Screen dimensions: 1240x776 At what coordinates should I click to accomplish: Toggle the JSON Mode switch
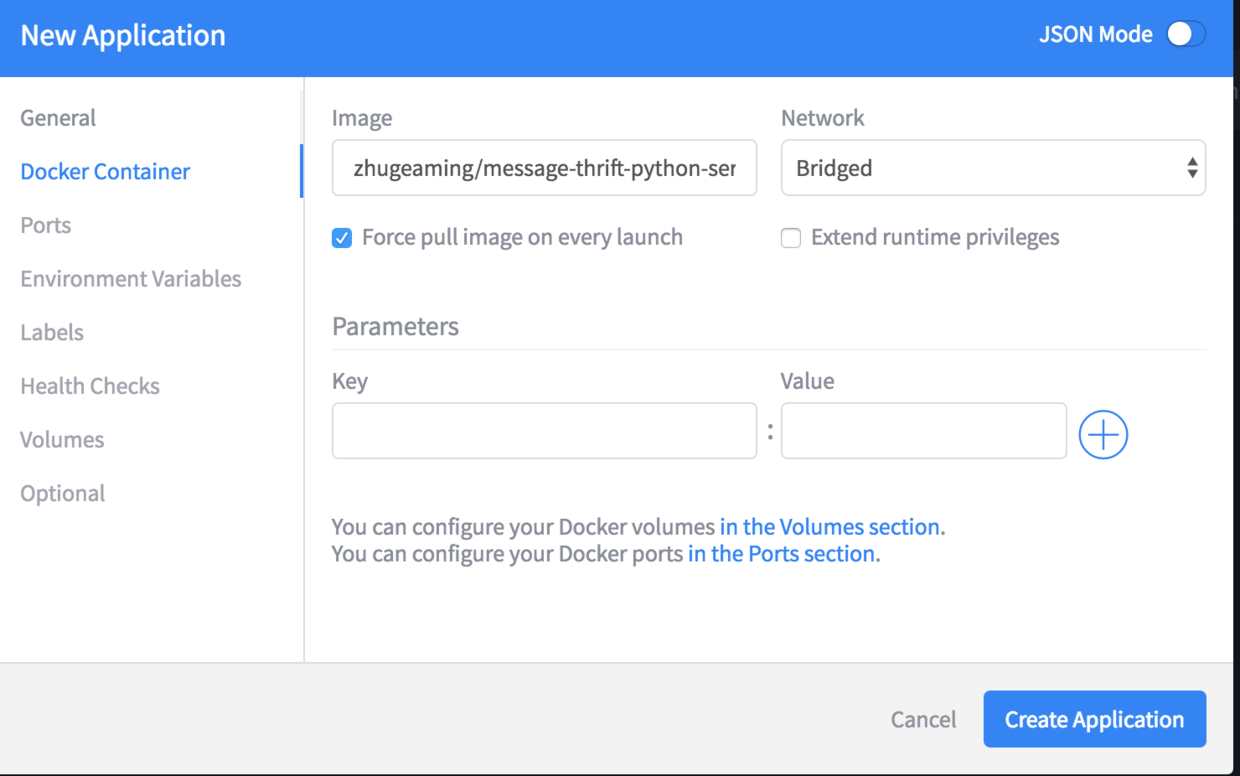click(1186, 34)
